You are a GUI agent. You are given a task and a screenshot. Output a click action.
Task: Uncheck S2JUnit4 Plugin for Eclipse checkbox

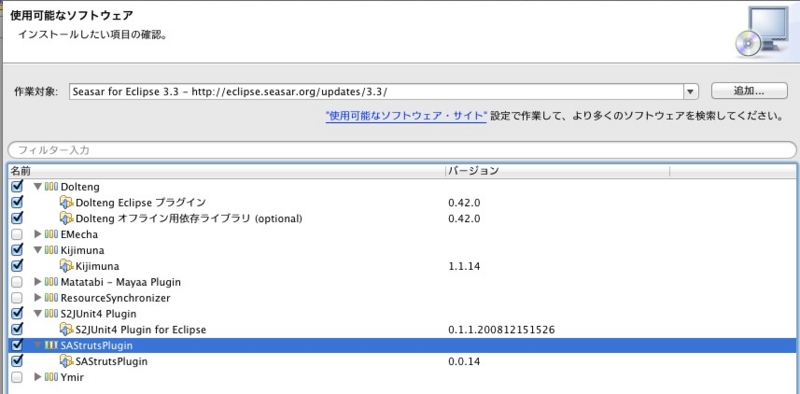[17, 329]
